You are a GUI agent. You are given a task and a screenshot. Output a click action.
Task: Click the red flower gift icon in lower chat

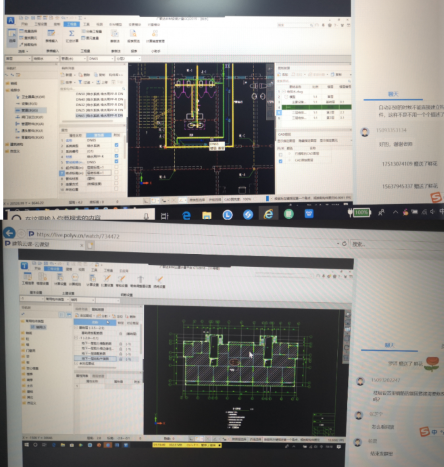(x=431, y=364)
